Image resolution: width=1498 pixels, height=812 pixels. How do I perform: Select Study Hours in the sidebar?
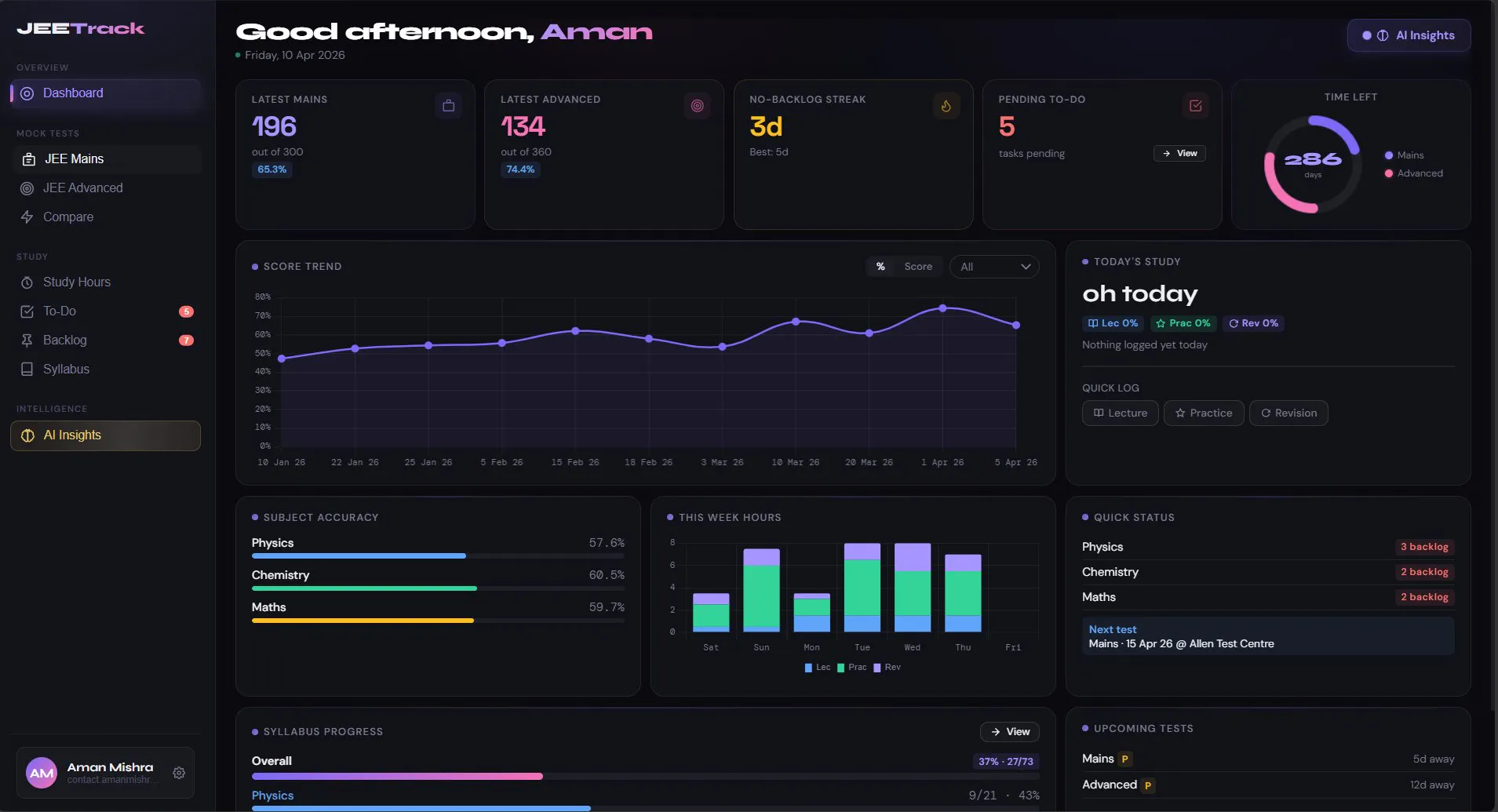[106, 282]
